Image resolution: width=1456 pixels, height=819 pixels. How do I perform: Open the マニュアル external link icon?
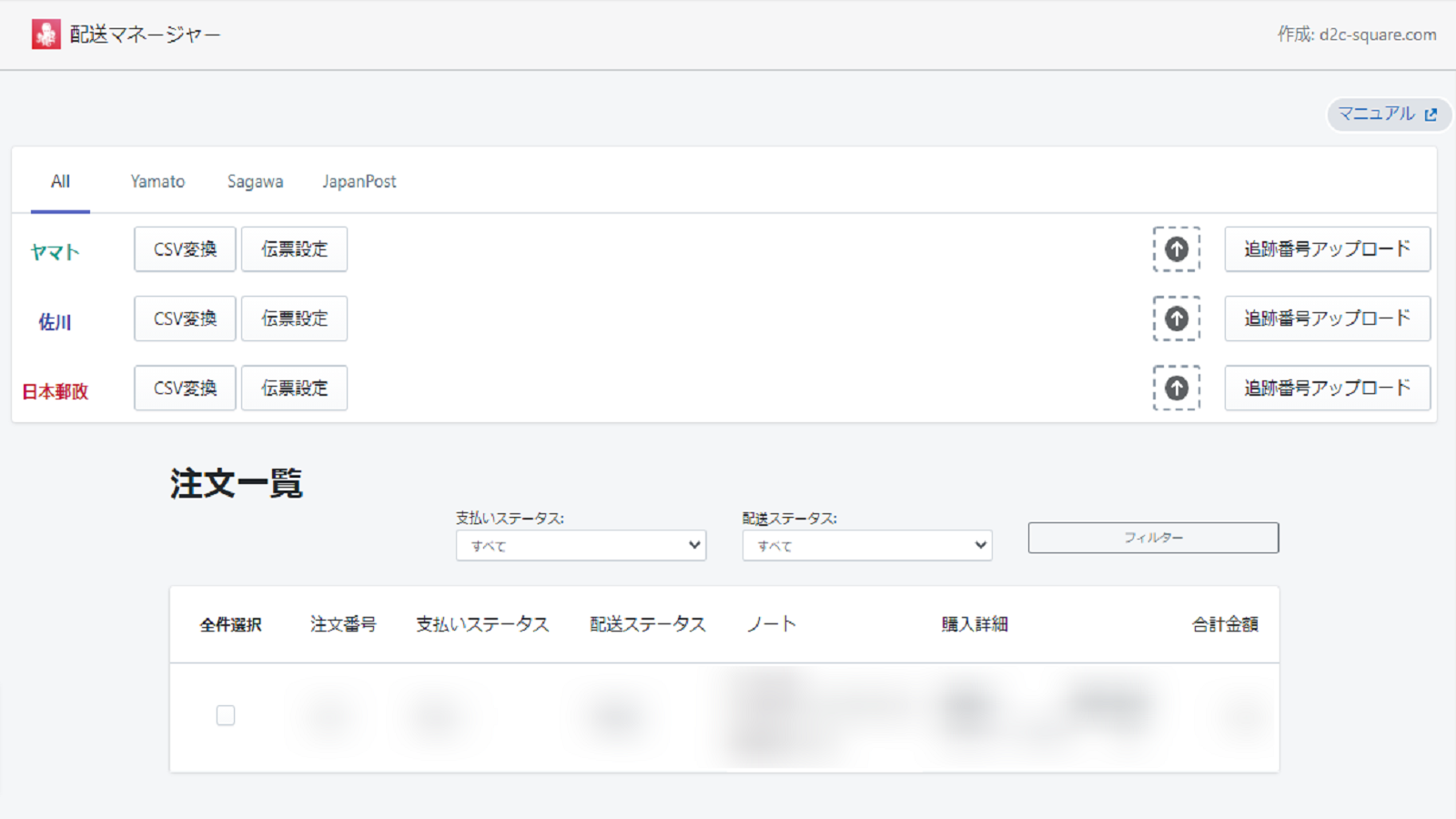click(1431, 115)
